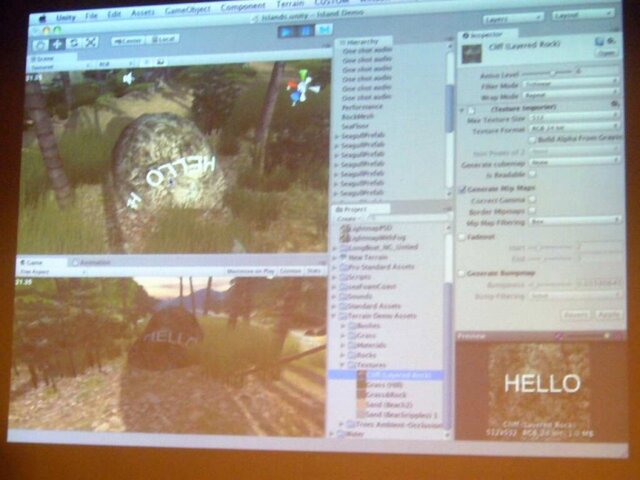Open the Assets menu
This screenshot has width=640, height=480.
142,13
